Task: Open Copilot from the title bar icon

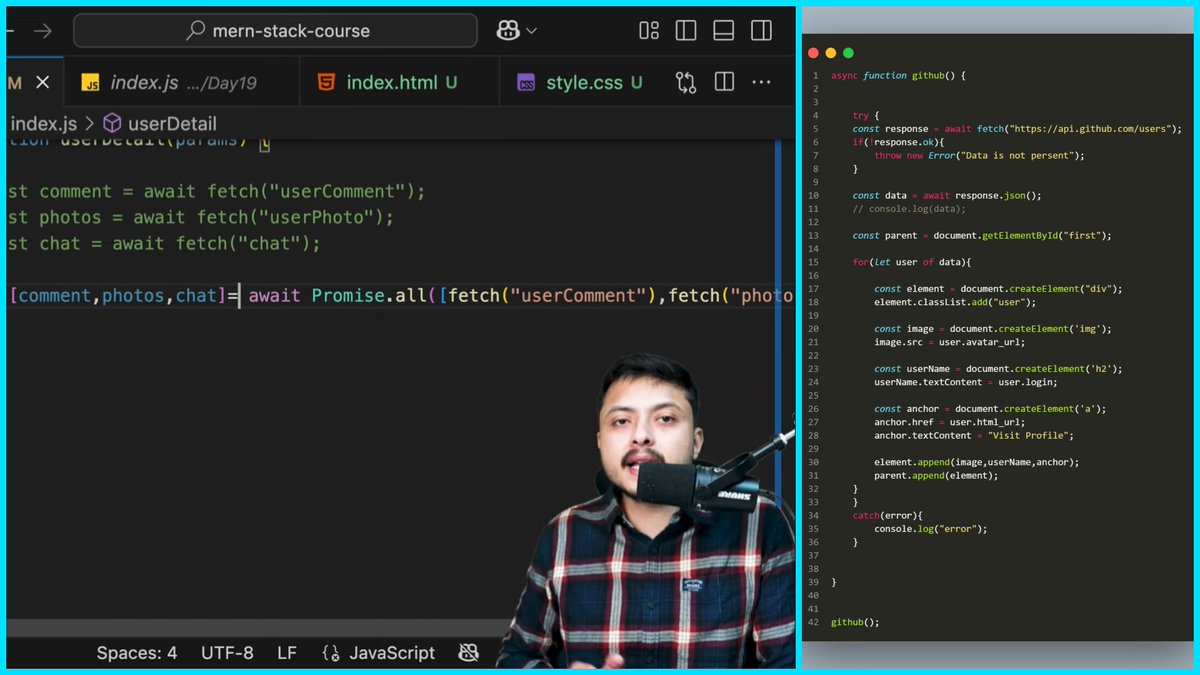Action: (508, 30)
